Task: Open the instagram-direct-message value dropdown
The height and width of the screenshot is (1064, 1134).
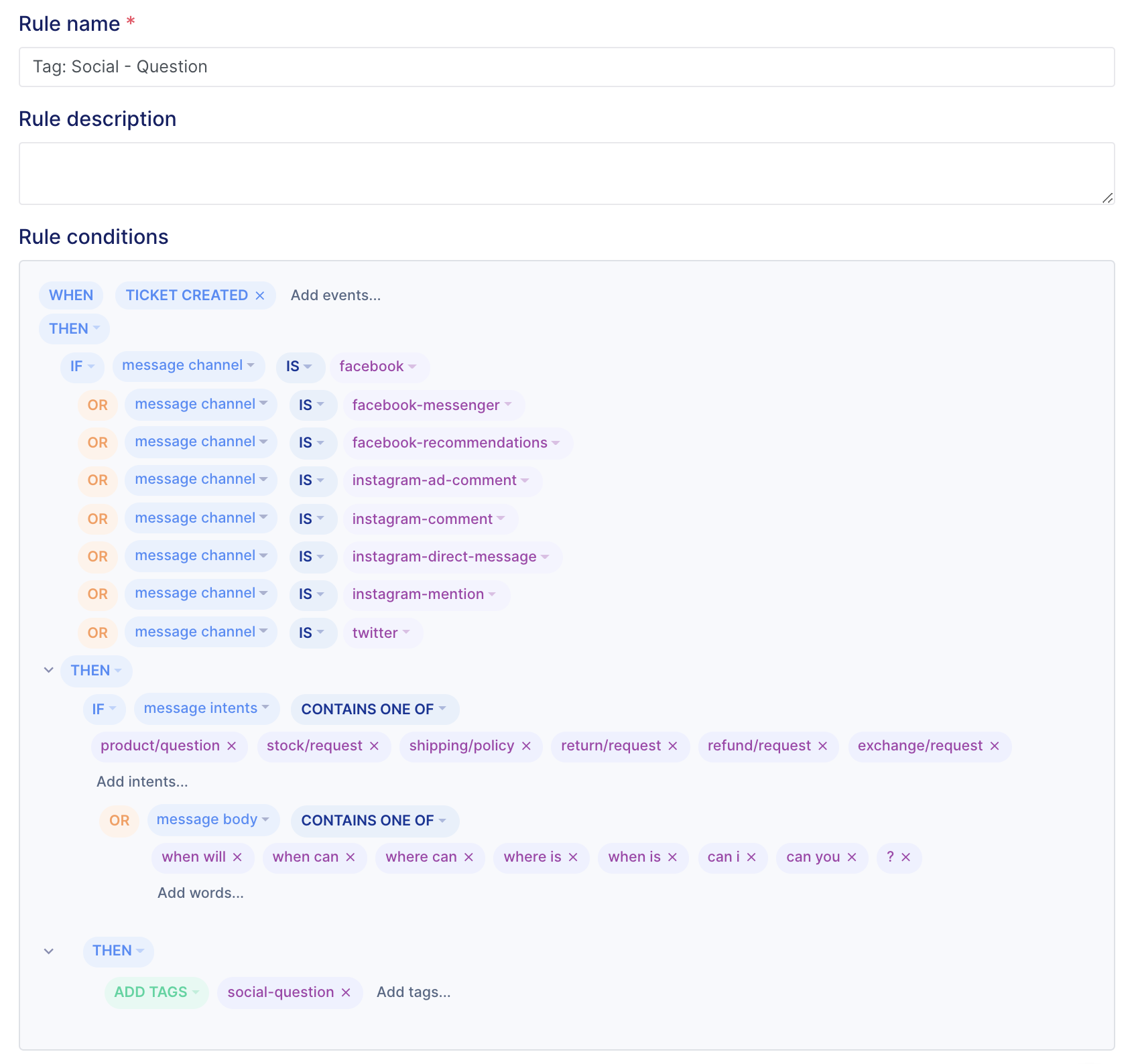Action: [452, 557]
